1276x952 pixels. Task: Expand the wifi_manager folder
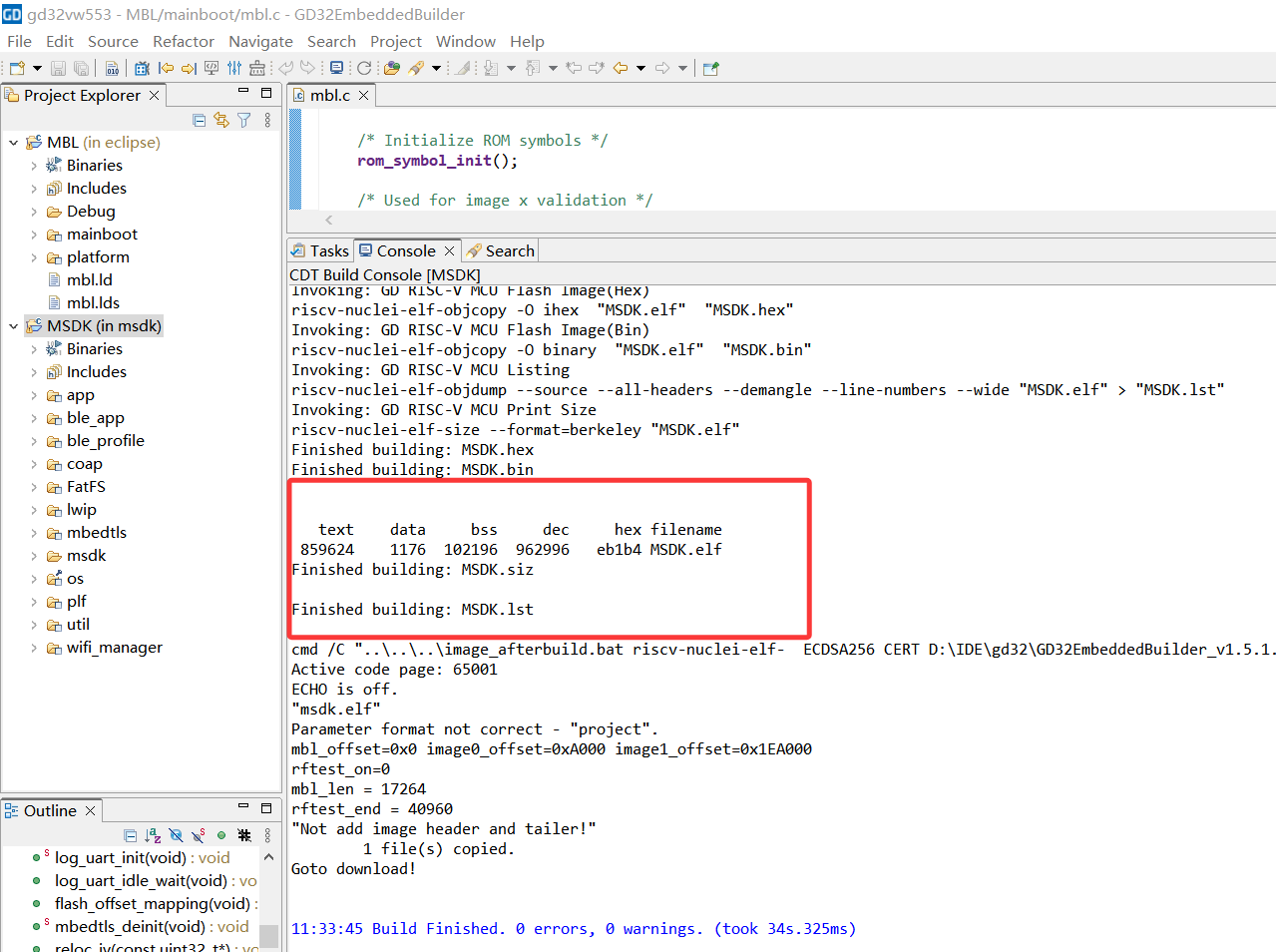(x=34, y=648)
